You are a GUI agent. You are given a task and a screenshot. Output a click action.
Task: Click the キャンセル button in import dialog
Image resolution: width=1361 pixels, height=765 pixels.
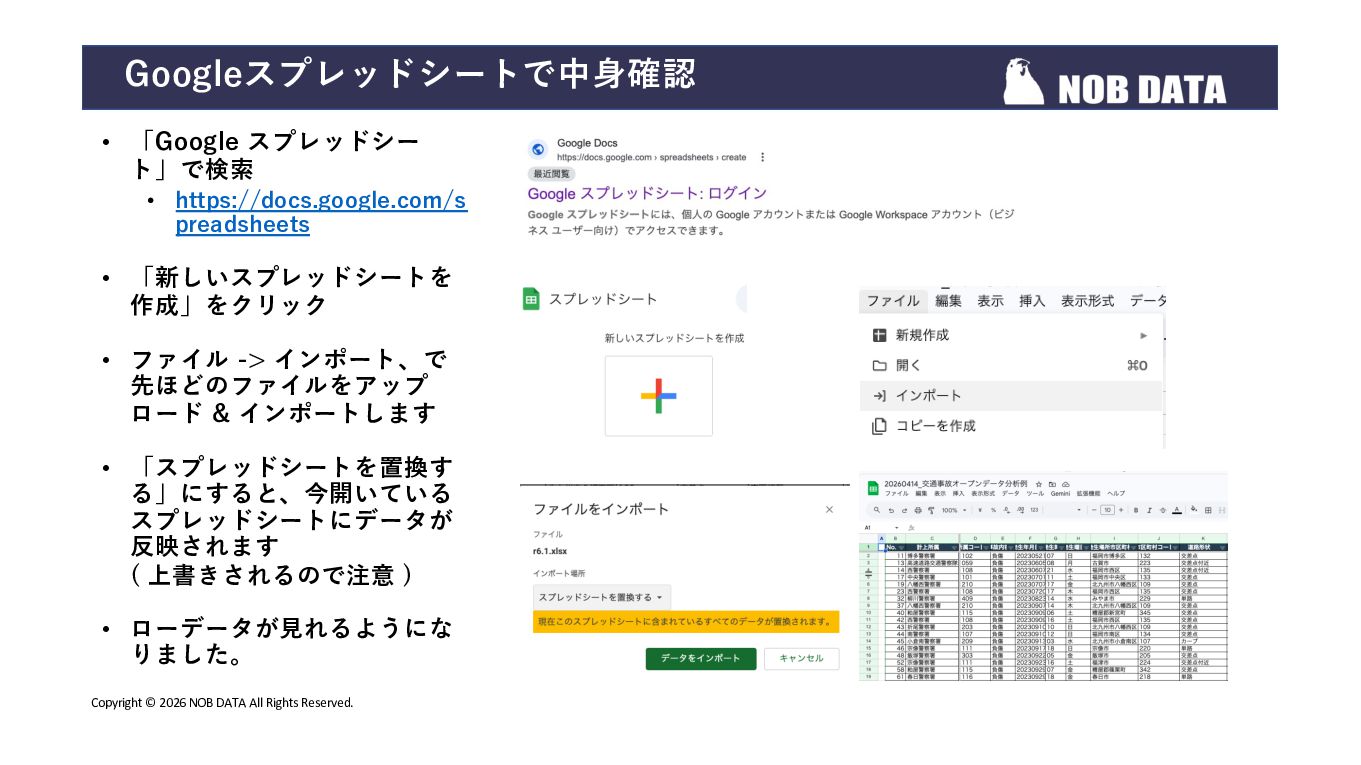pyautogui.click(x=801, y=658)
